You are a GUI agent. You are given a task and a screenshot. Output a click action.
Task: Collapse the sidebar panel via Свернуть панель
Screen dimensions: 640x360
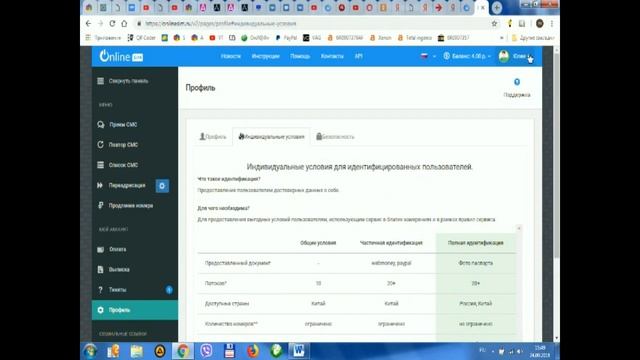tap(122, 81)
